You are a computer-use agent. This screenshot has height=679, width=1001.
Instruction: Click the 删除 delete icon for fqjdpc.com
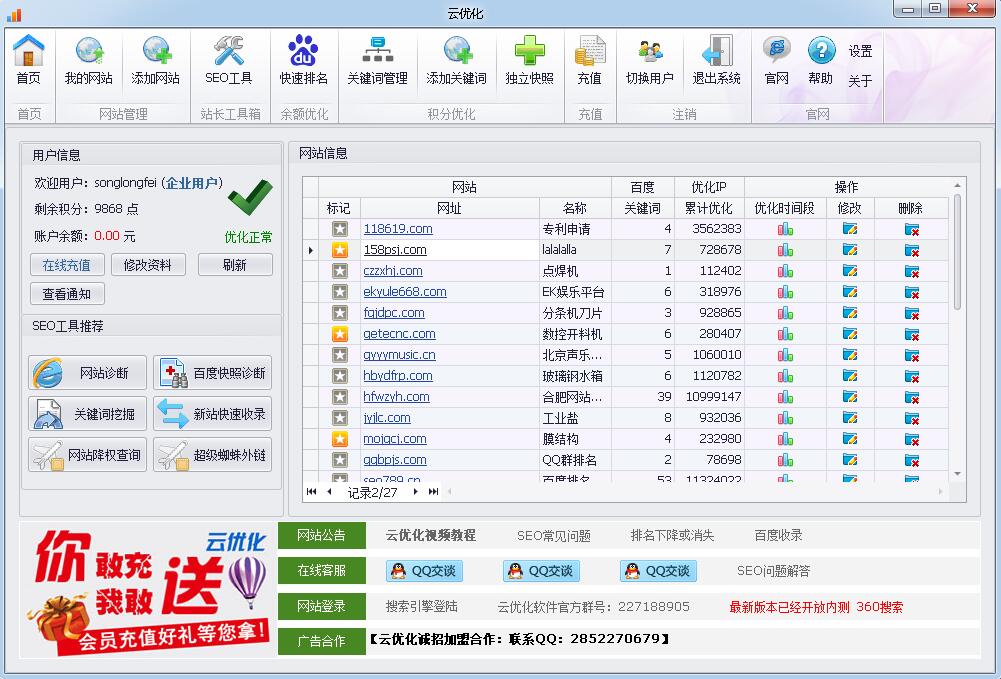(x=911, y=312)
